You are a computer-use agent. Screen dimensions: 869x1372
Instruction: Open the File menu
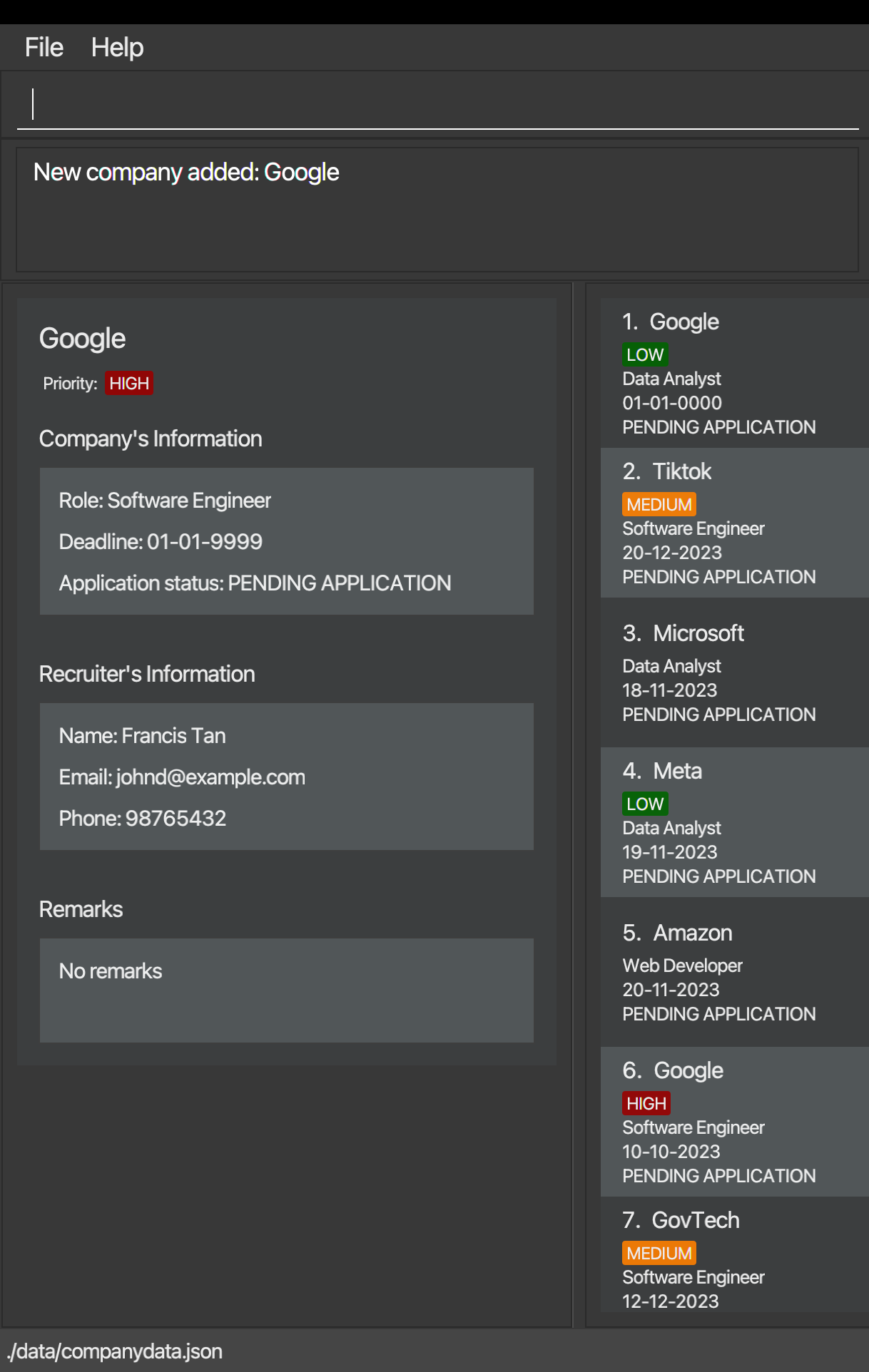click(x=44, y=48)
